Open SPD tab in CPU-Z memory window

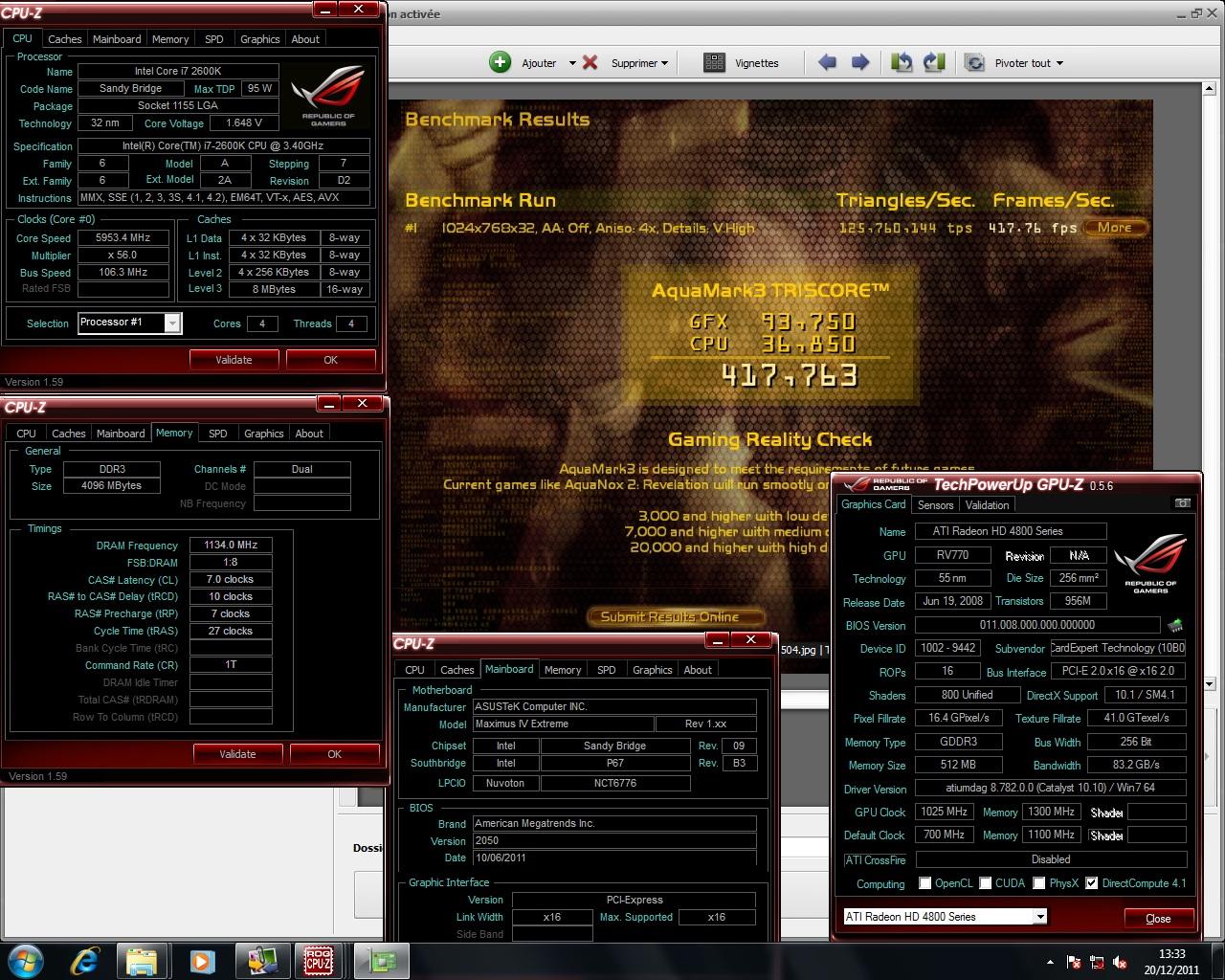tap(218, 434)
